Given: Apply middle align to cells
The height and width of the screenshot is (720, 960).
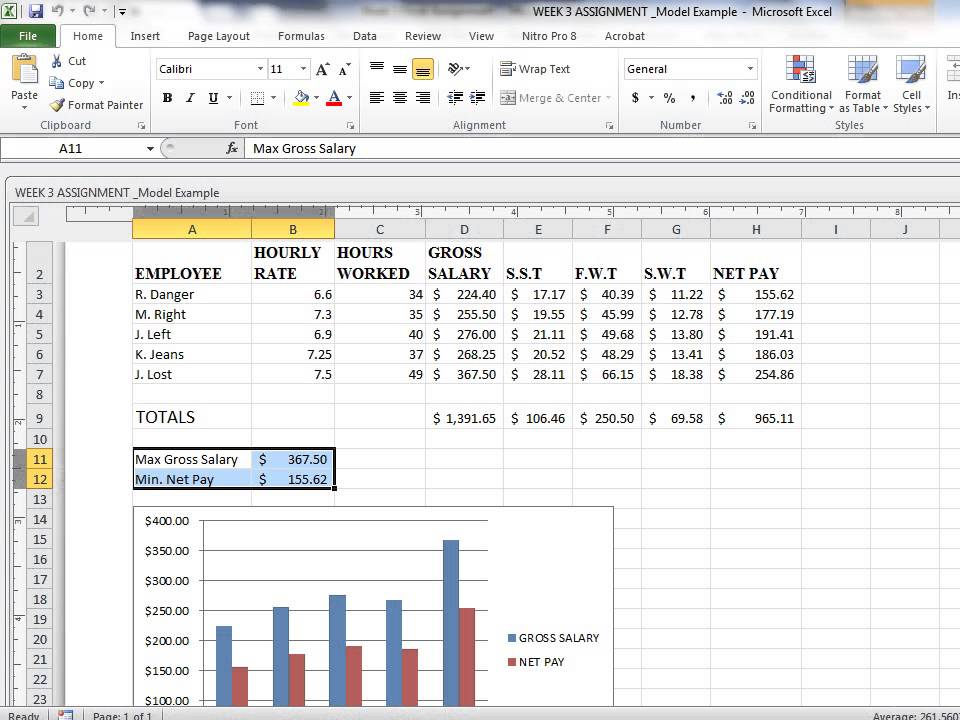Looking at the screenshot, I should (400, 69).
